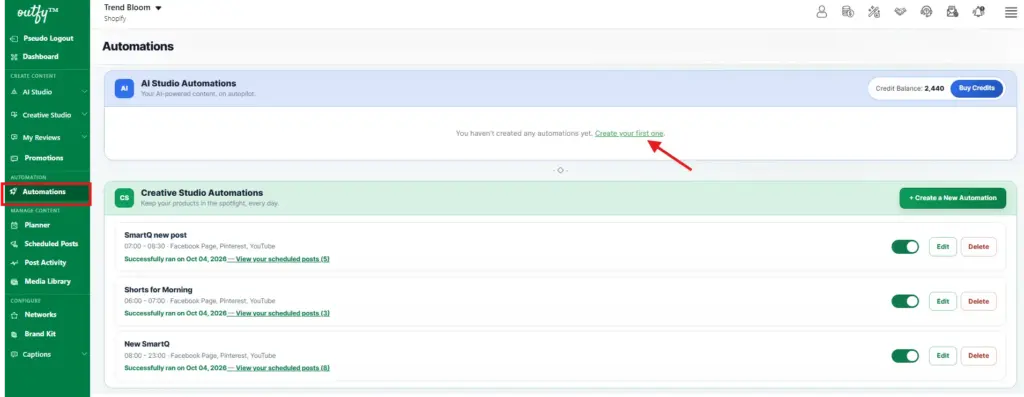The height and width of the screenshot is (397, 1024).
Task: Click the Credit Balance 2,440 text
Action: tap(910, 89)
